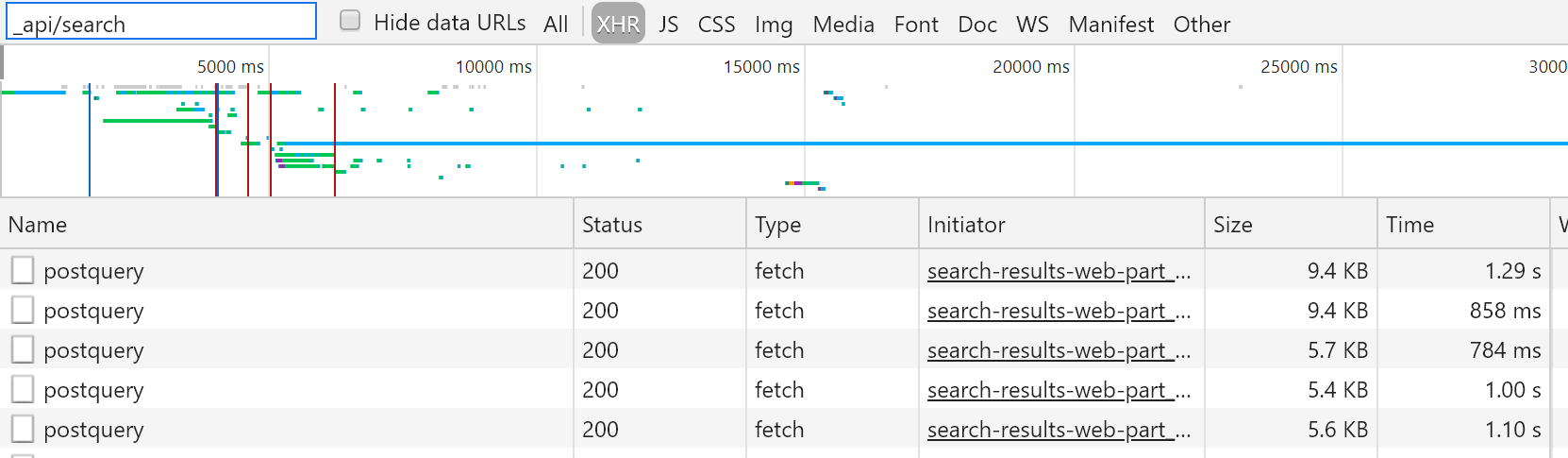Select the postquery request taking 858 ms
Screen dimensions: 1568x458
783,310
